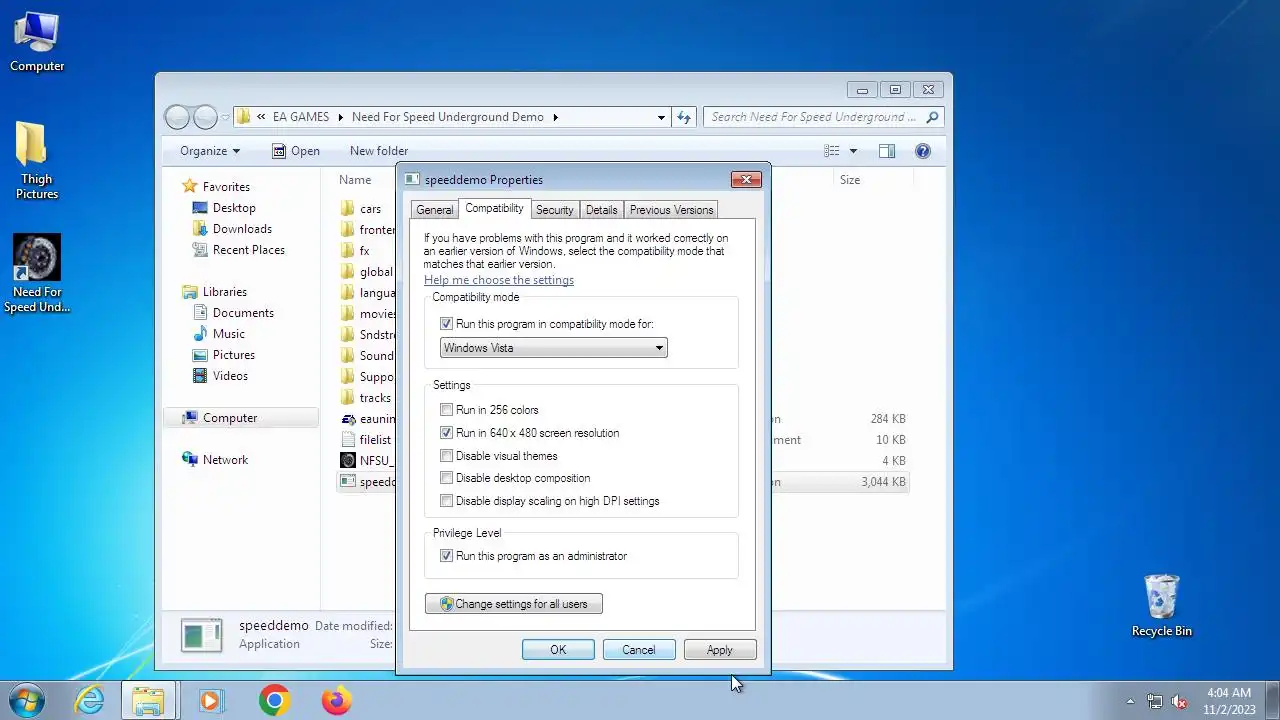Enable Disable visual themes option

click(x=446, y=456)
